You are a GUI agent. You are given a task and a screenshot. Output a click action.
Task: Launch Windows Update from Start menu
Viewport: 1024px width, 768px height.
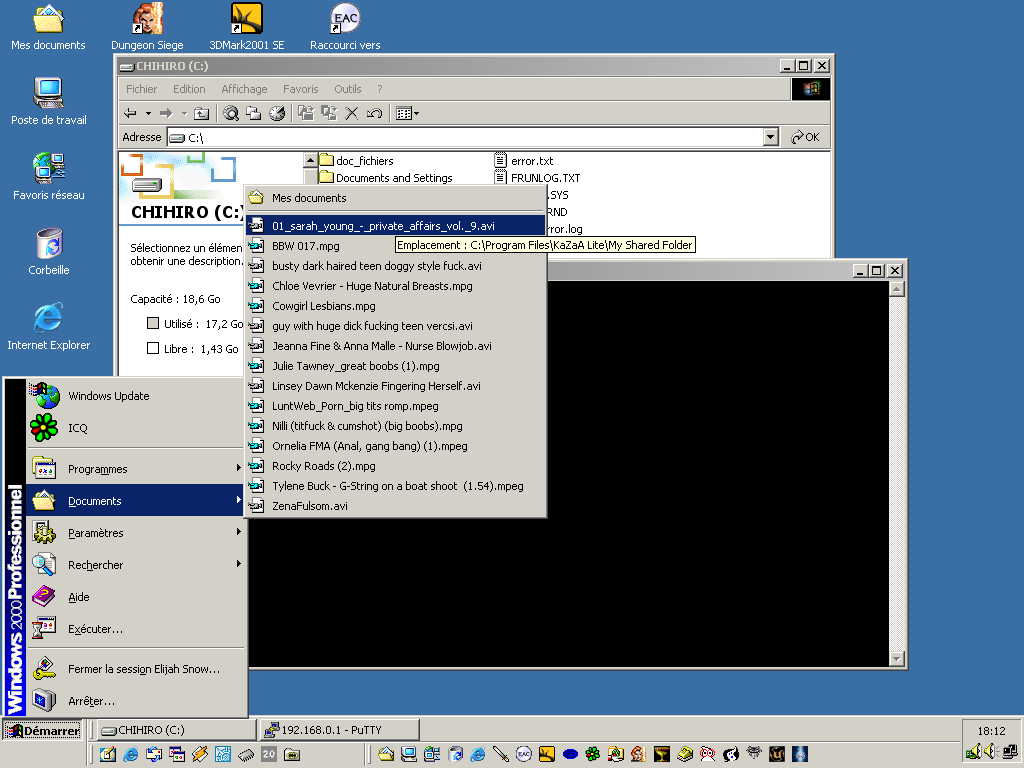[135, 396]
